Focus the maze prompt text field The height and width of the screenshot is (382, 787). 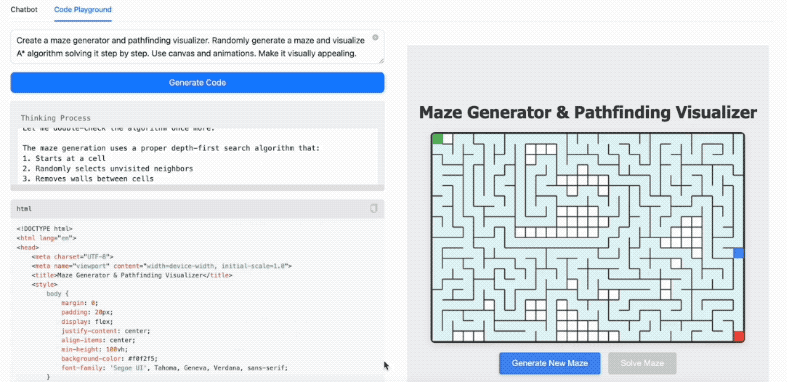tap(197, 47)
